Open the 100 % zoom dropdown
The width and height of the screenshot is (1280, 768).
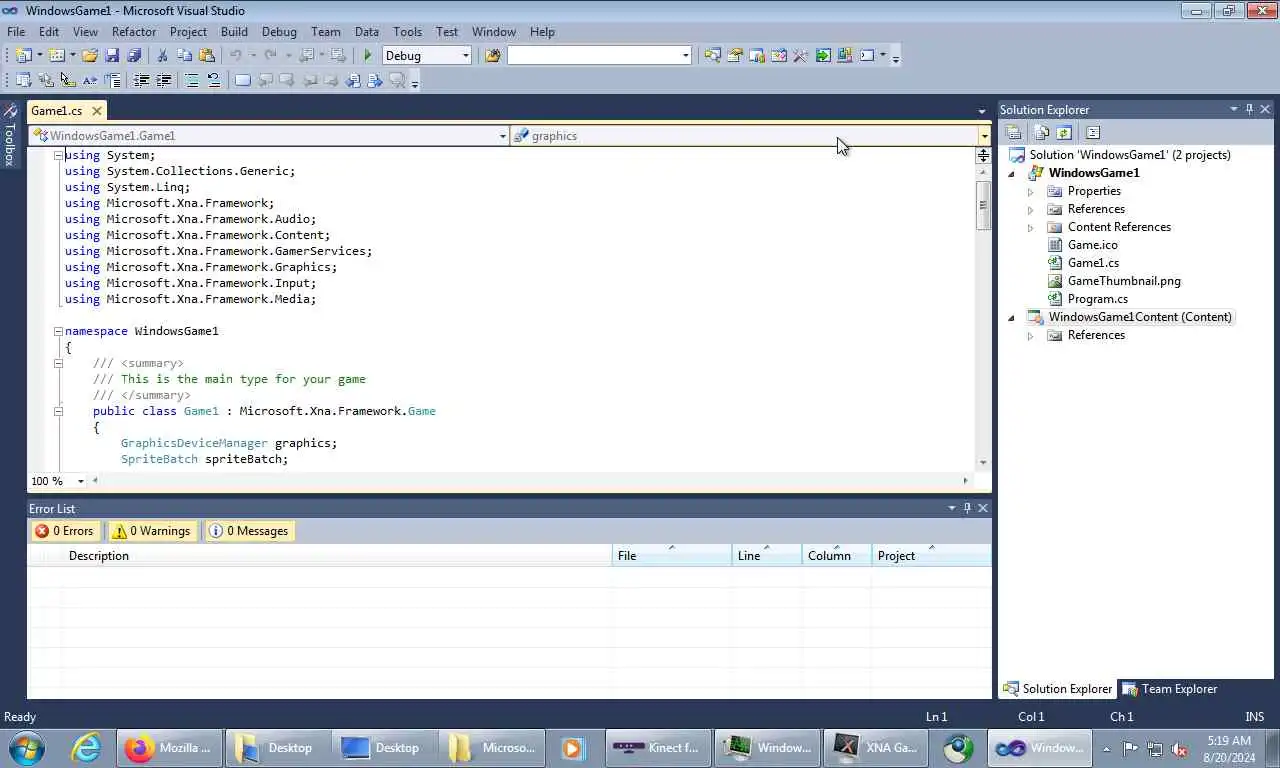tap(81, 481)
